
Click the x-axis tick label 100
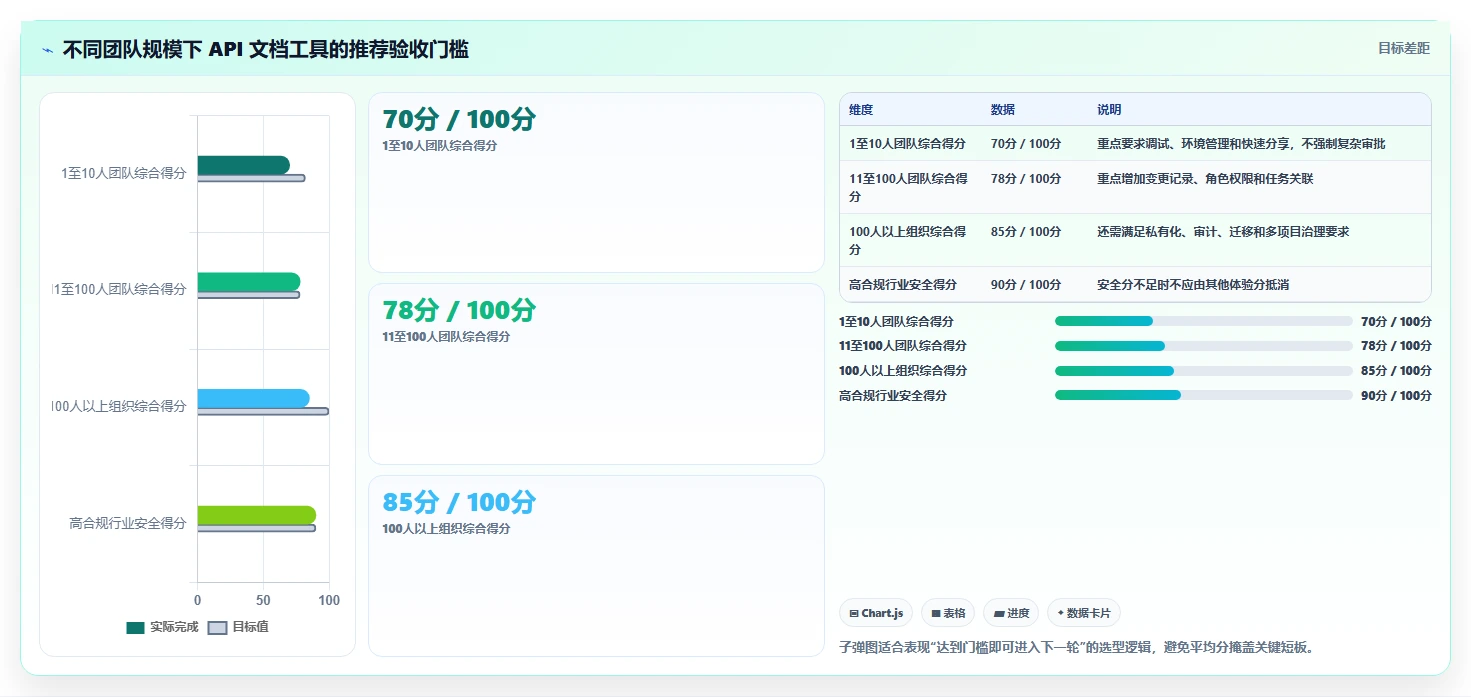(x=329, y=601)
